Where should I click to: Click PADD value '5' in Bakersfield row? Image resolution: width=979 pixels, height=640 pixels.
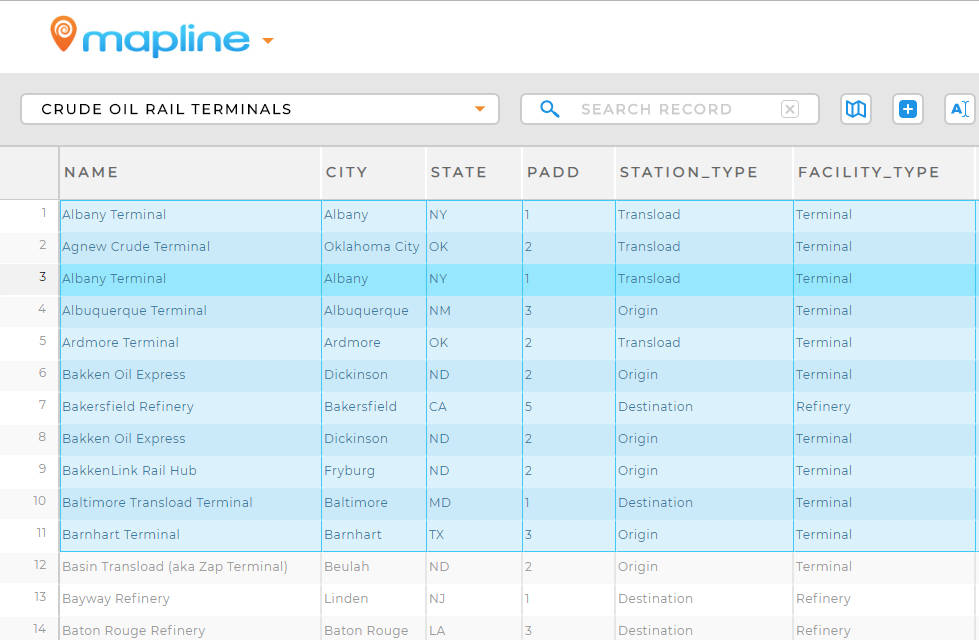click(528, 407)
